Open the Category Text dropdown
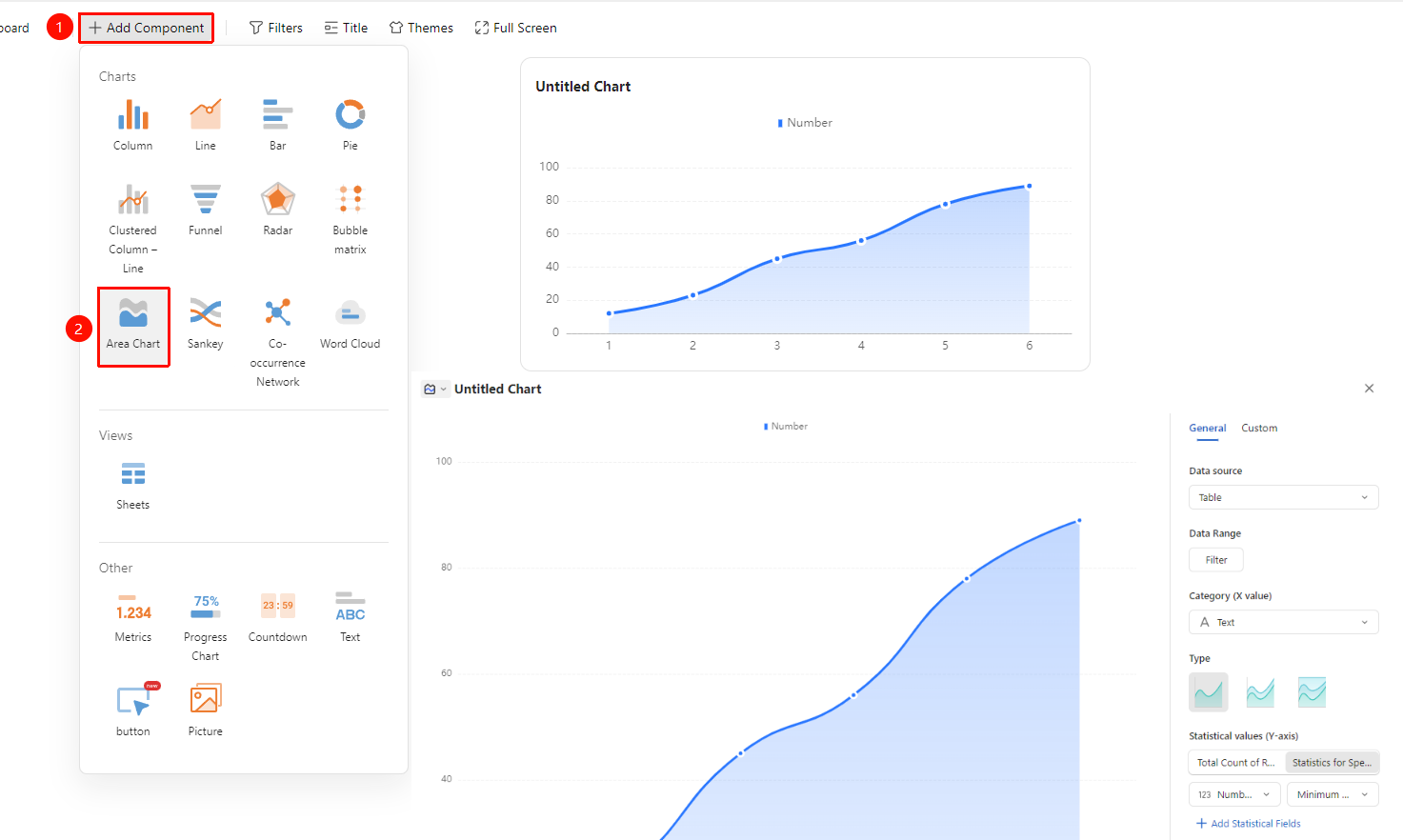This screenshot has width=1403, height=840. click(x=1283, y=622)
